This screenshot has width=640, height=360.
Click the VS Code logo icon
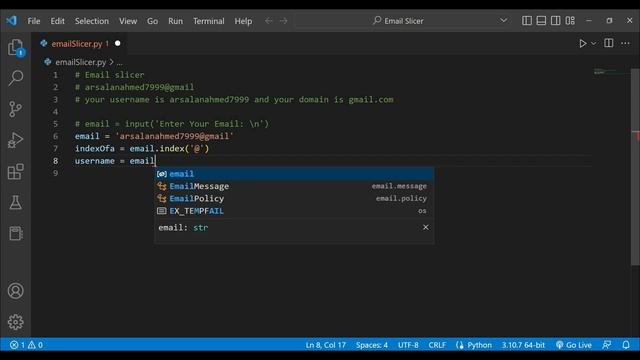pyautogui.click(x=11, y=20)
